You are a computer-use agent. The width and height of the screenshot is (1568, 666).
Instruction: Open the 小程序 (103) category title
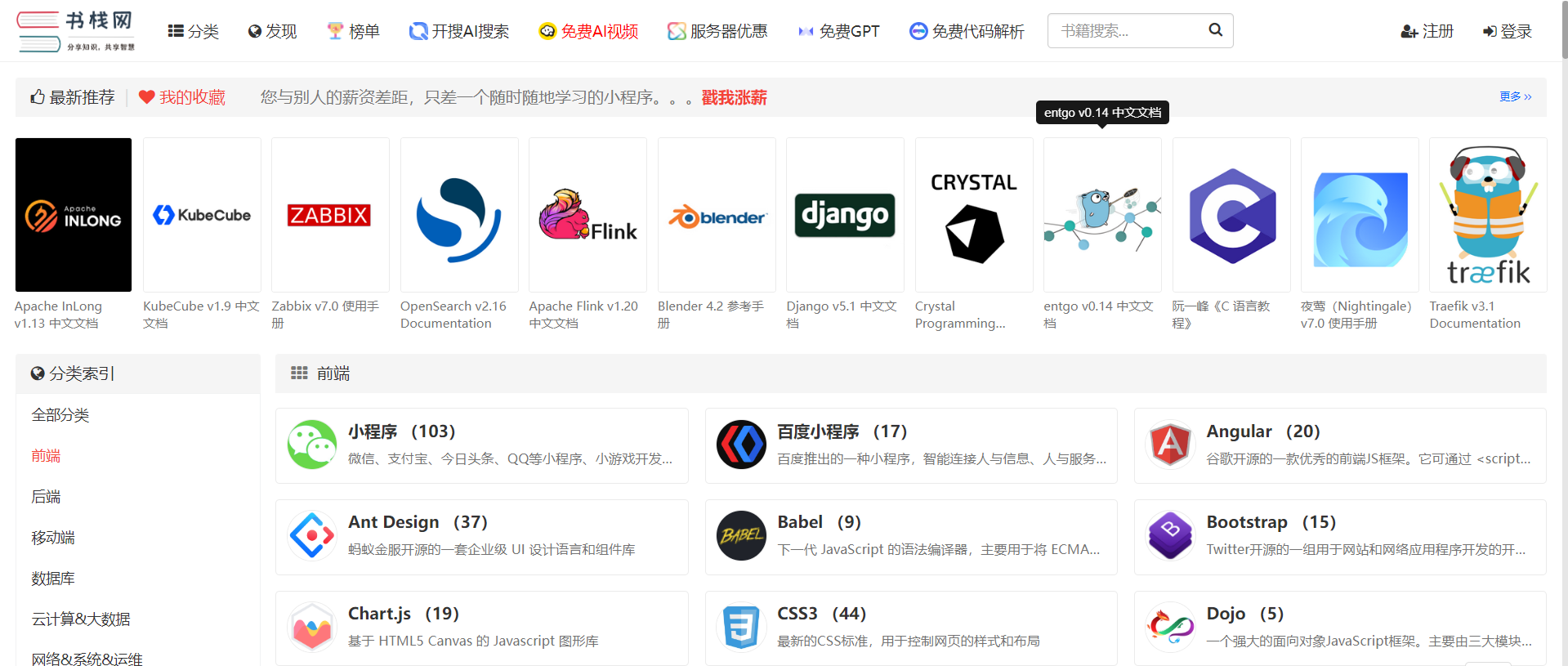pyautogui.click(x=401, y=431)
